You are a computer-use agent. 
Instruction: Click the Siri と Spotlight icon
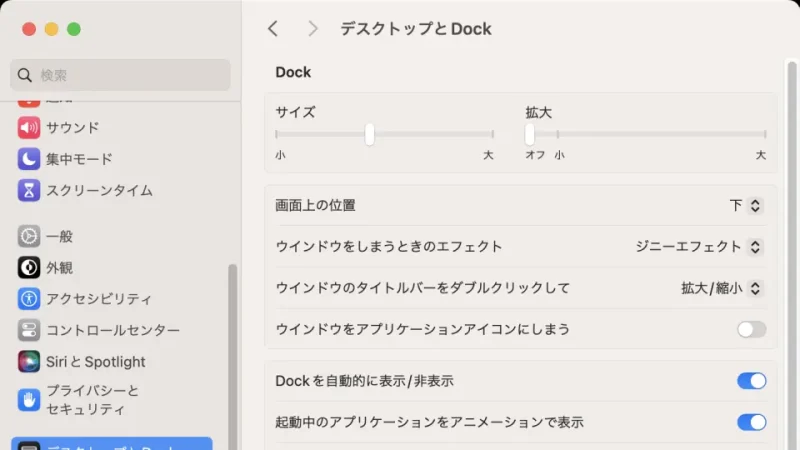29,361
